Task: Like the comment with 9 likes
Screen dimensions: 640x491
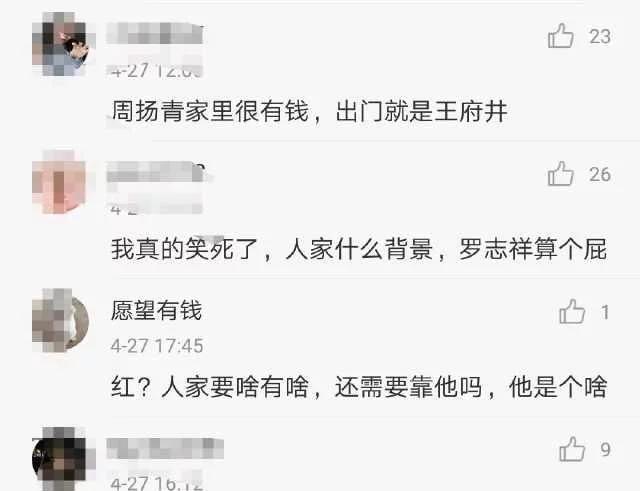Action: [572, 449]
